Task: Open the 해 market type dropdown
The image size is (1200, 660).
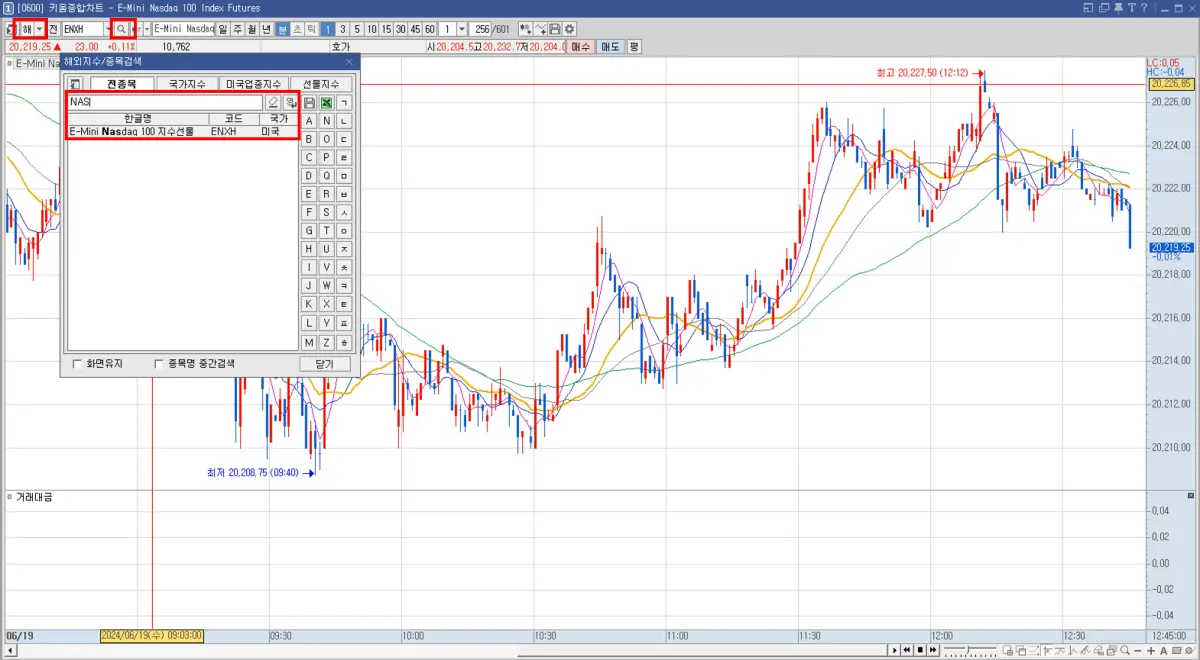Action: click(x=40, y=30)
